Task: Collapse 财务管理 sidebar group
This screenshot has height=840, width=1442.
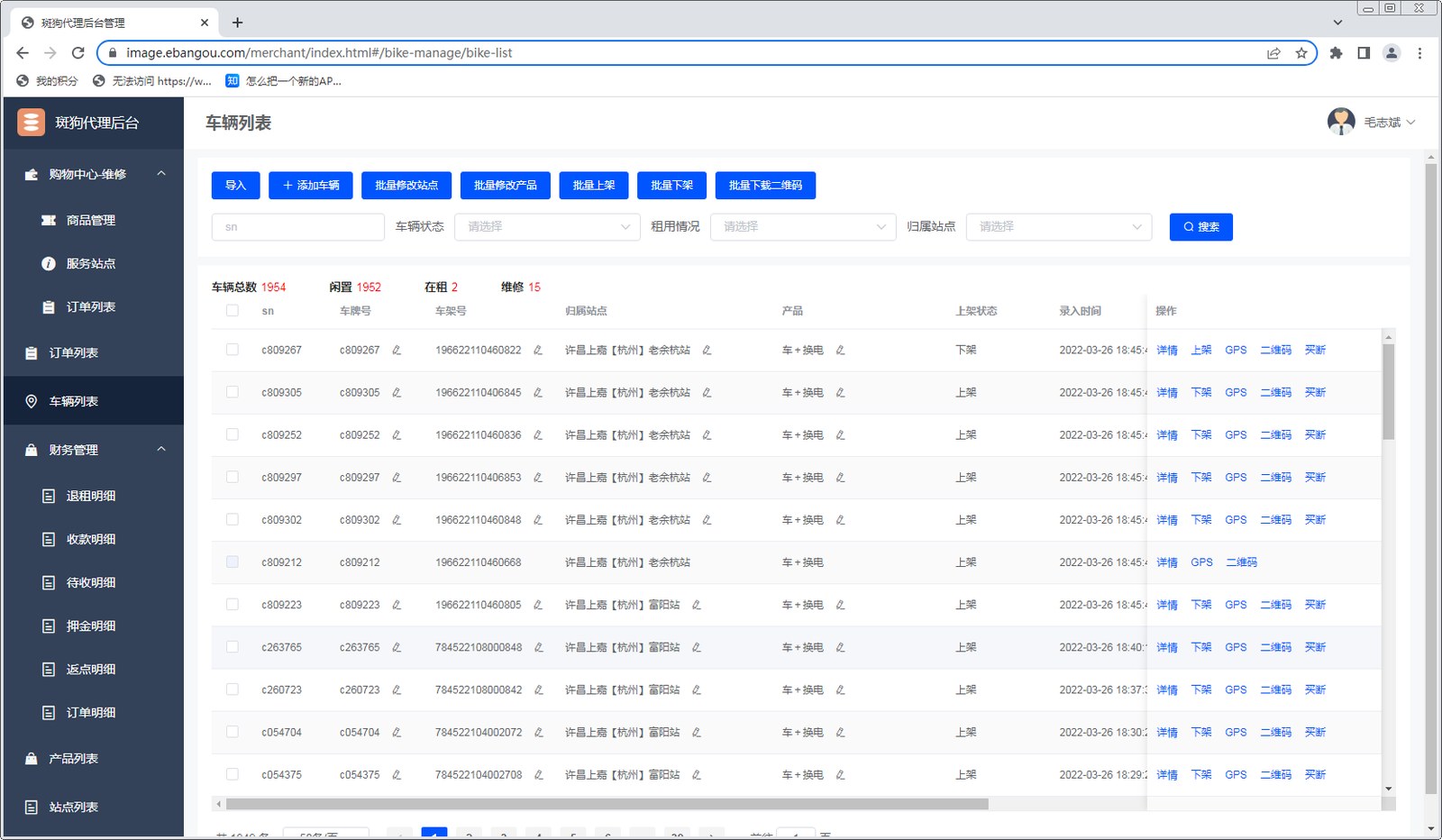Action: [x=161, y=450]
